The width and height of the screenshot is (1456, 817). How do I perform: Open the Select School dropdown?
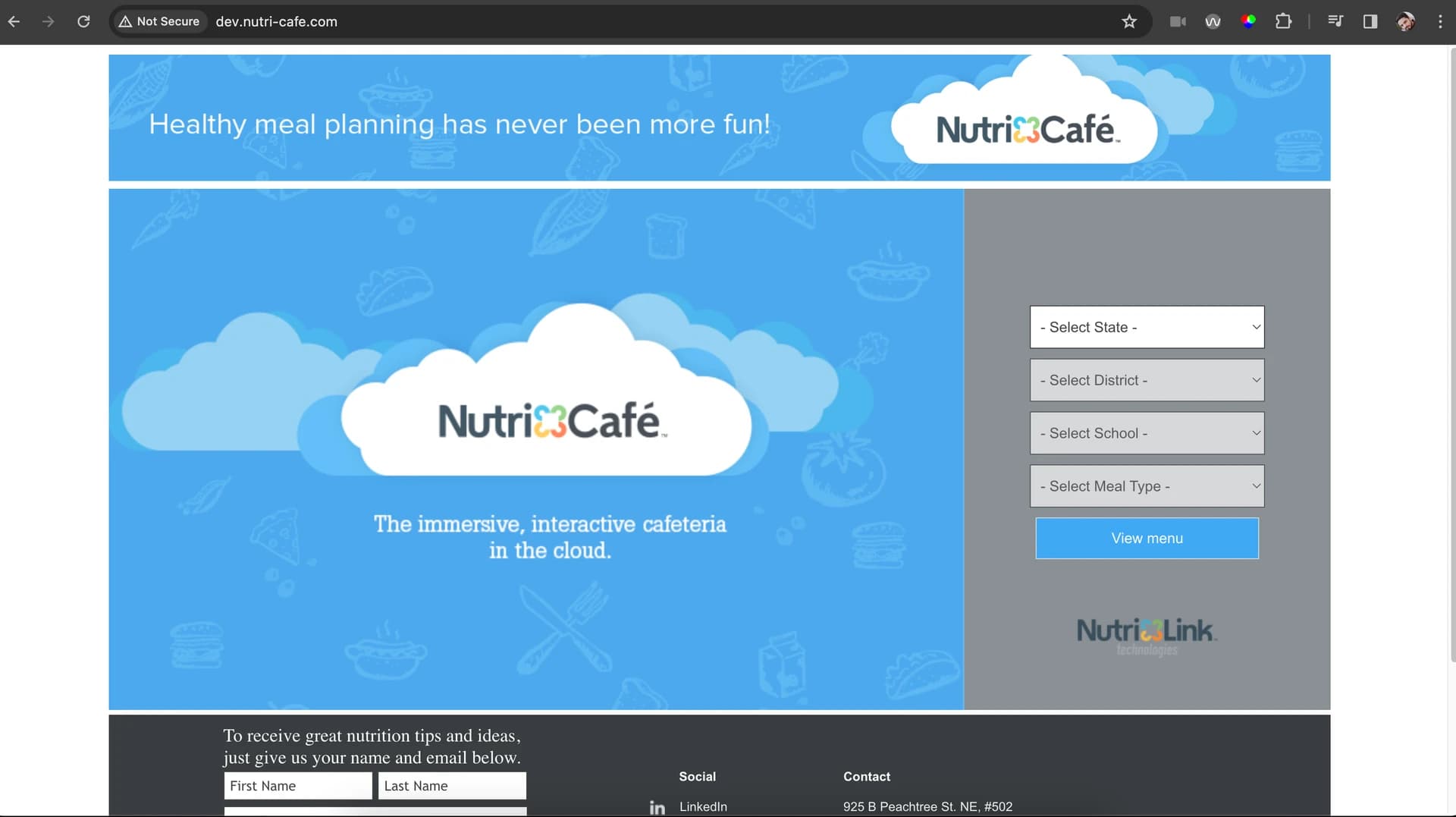pos(1147,433)
